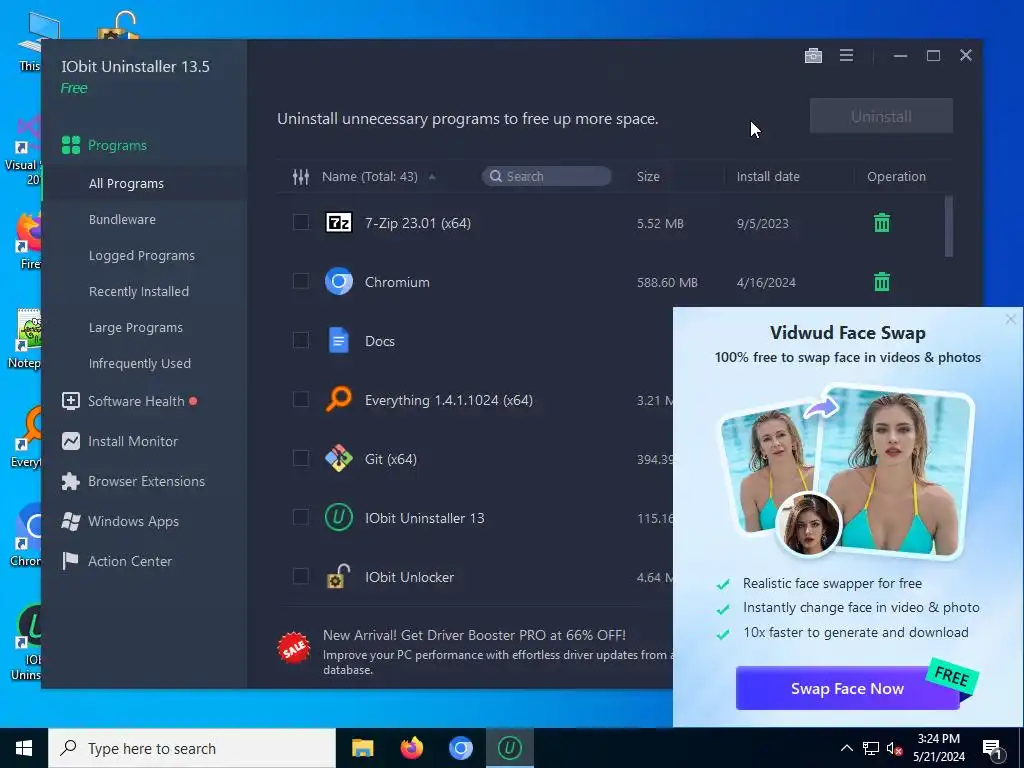Close the Vidwud Face Swap ad
Screen dimensions: 1024x768
tap(1011, 319)
